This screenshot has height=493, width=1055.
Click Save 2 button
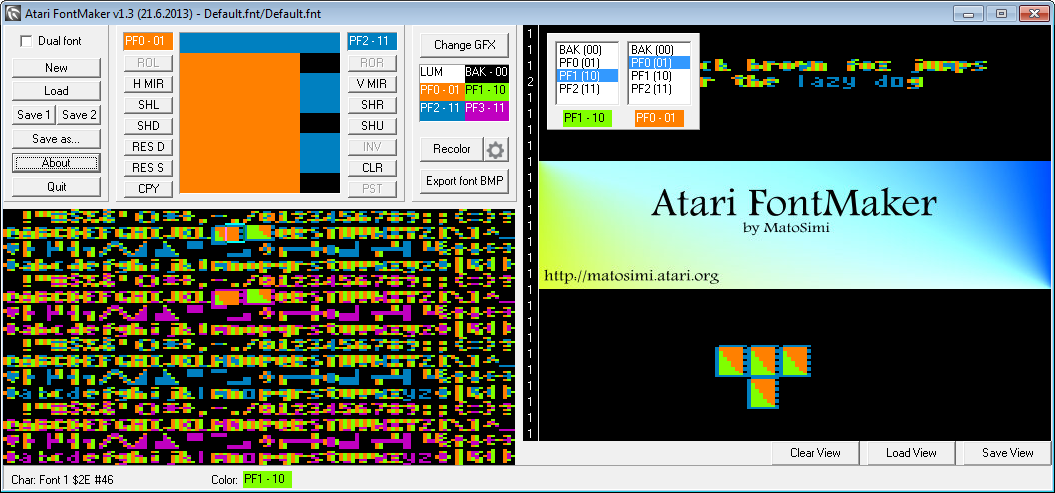click(79, 115)
